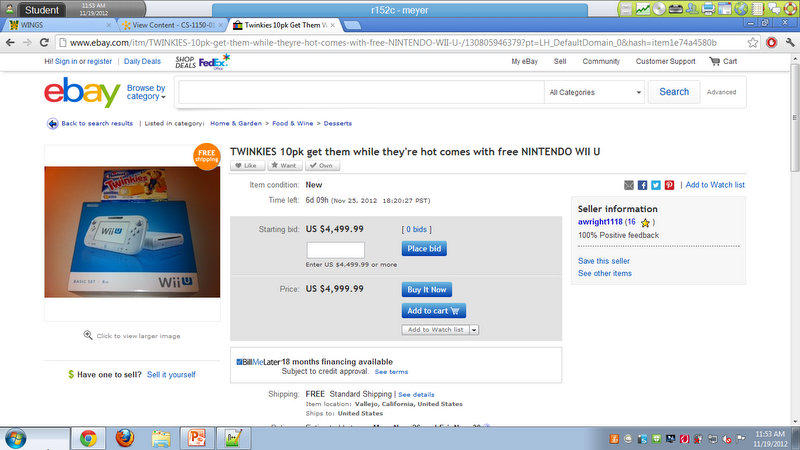Toggle the Like button on listing
Viewport: 800px width, 450px height.
point(247,165)
